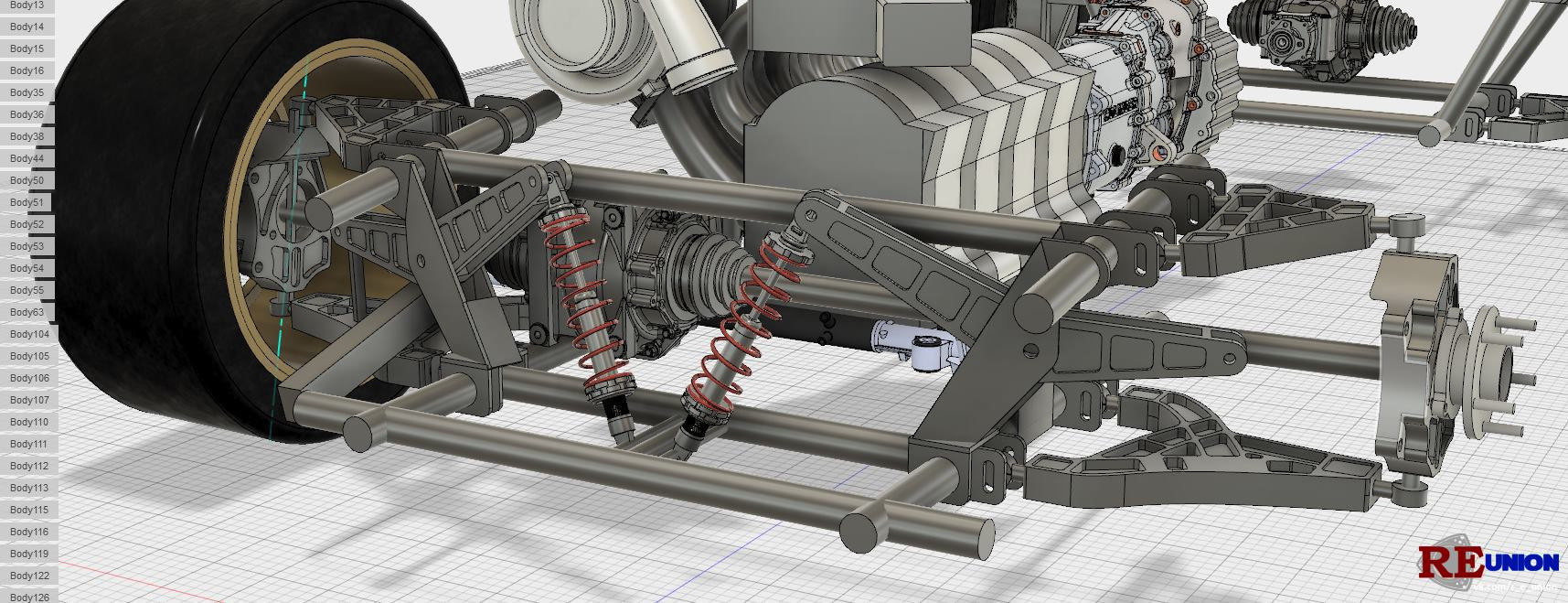Select Body51 in the browser list
Image resolution: width=1568 pixels, height=603 pixels.
pos(27,202)
